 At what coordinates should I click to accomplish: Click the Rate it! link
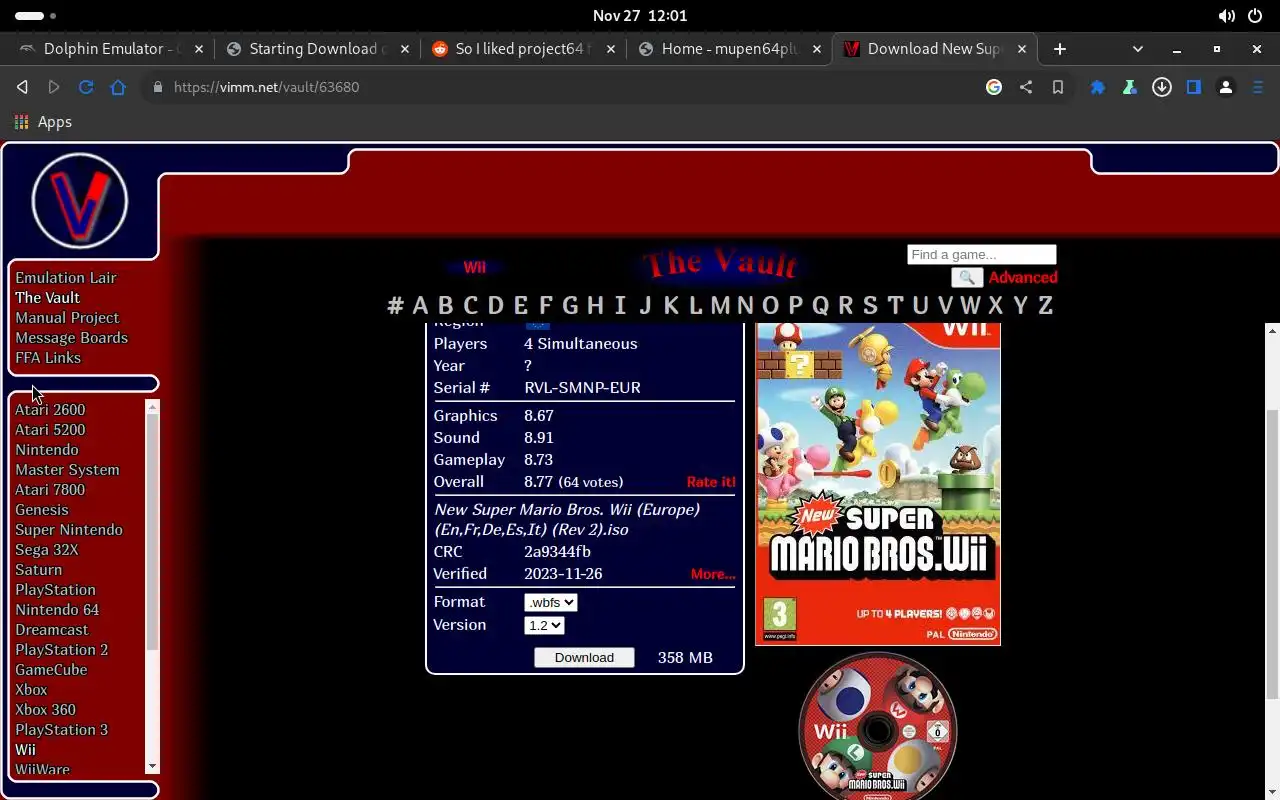711,482
